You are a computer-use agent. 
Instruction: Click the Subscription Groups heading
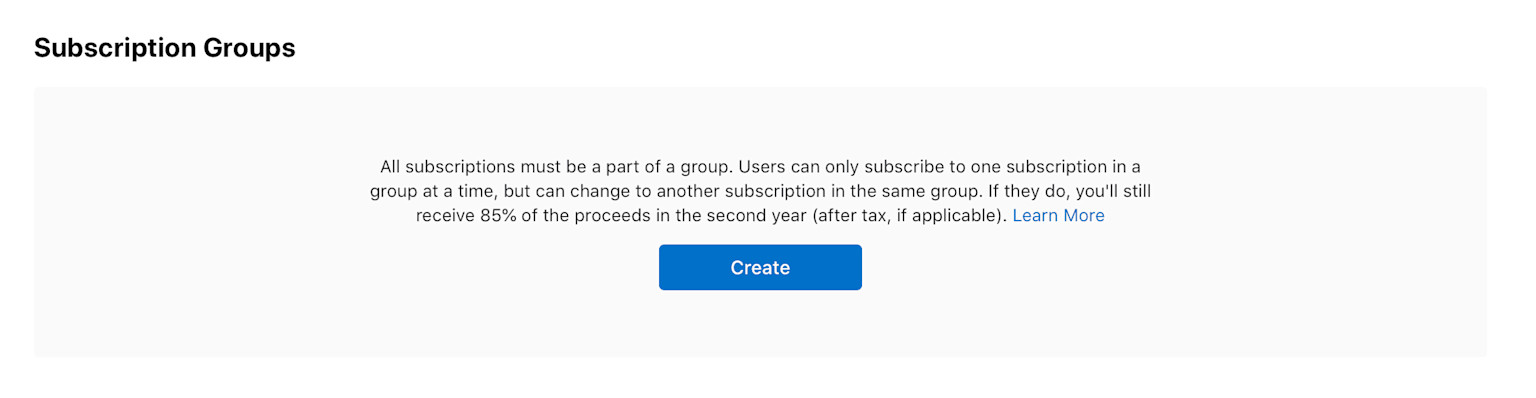165,47
